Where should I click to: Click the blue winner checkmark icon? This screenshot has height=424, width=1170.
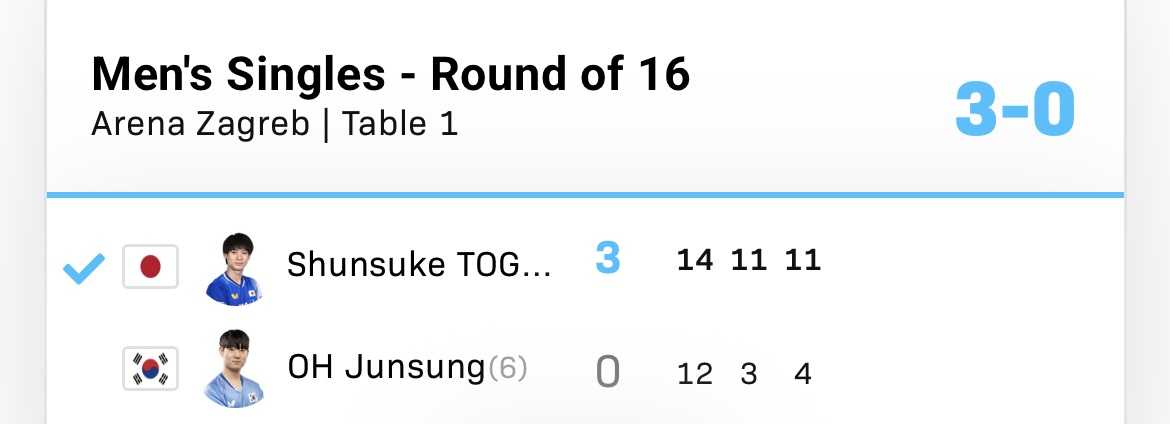[83, 268]
